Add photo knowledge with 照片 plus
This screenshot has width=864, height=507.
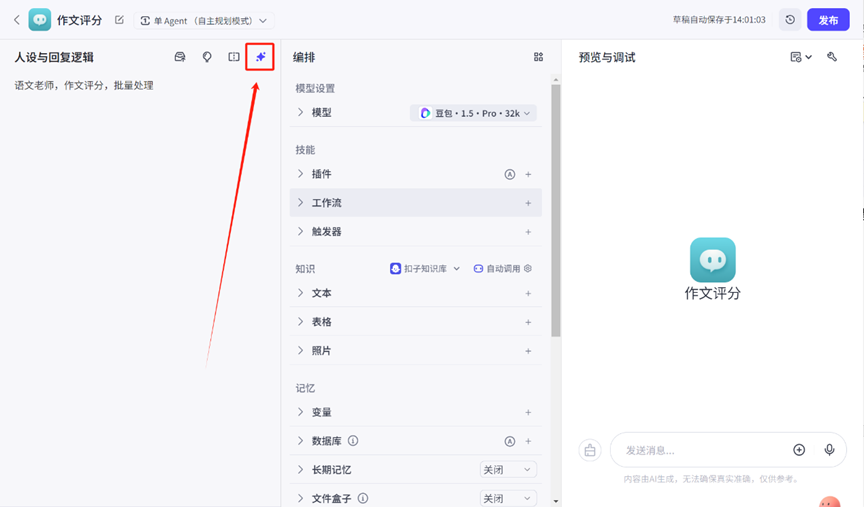pyautogui.click(x=528, y=350)
